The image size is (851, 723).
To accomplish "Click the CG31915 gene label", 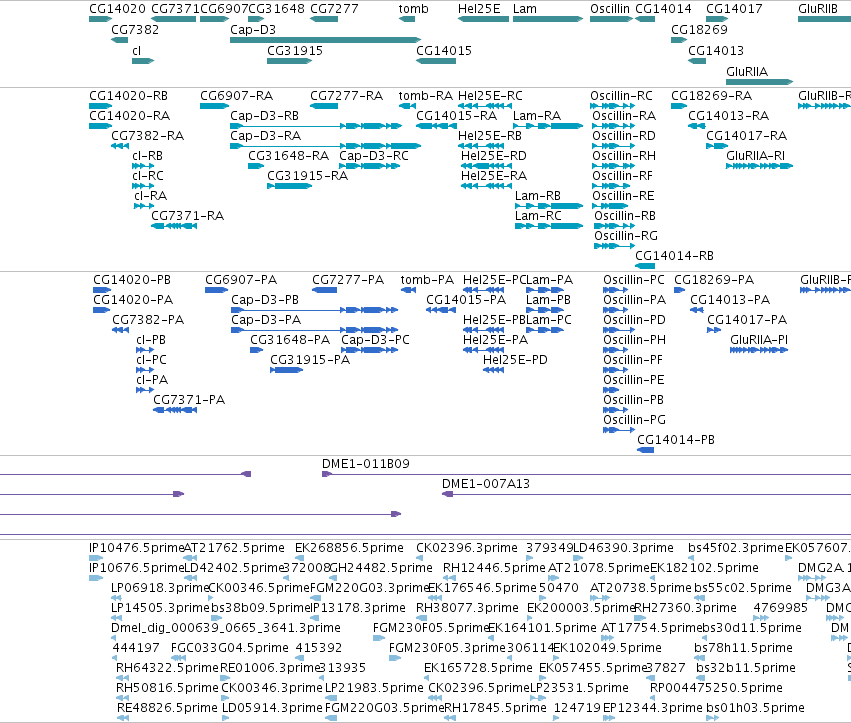I will click(295, 50).
